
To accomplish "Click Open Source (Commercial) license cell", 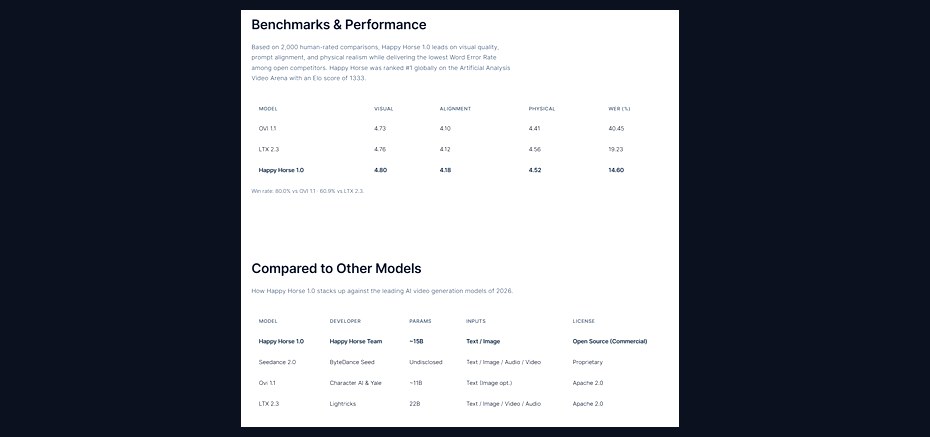I will point(610,342).
